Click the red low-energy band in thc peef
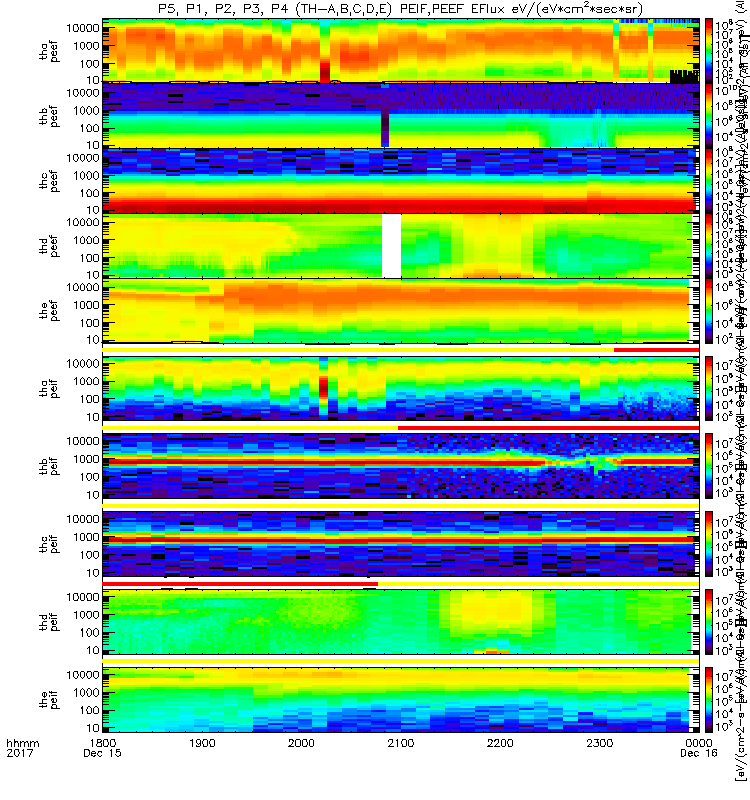Screen dimensions: 750x800 401,206
